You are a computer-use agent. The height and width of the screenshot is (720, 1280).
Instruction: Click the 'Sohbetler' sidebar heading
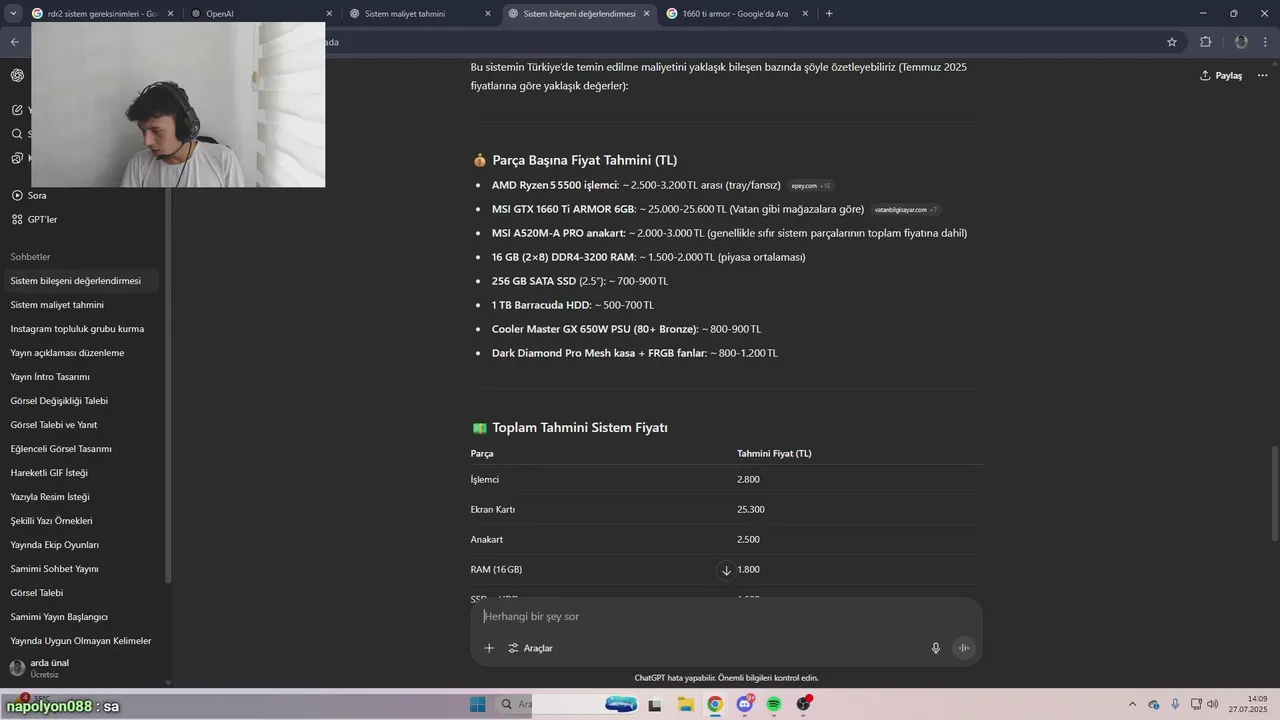click(x=30, y=257)
